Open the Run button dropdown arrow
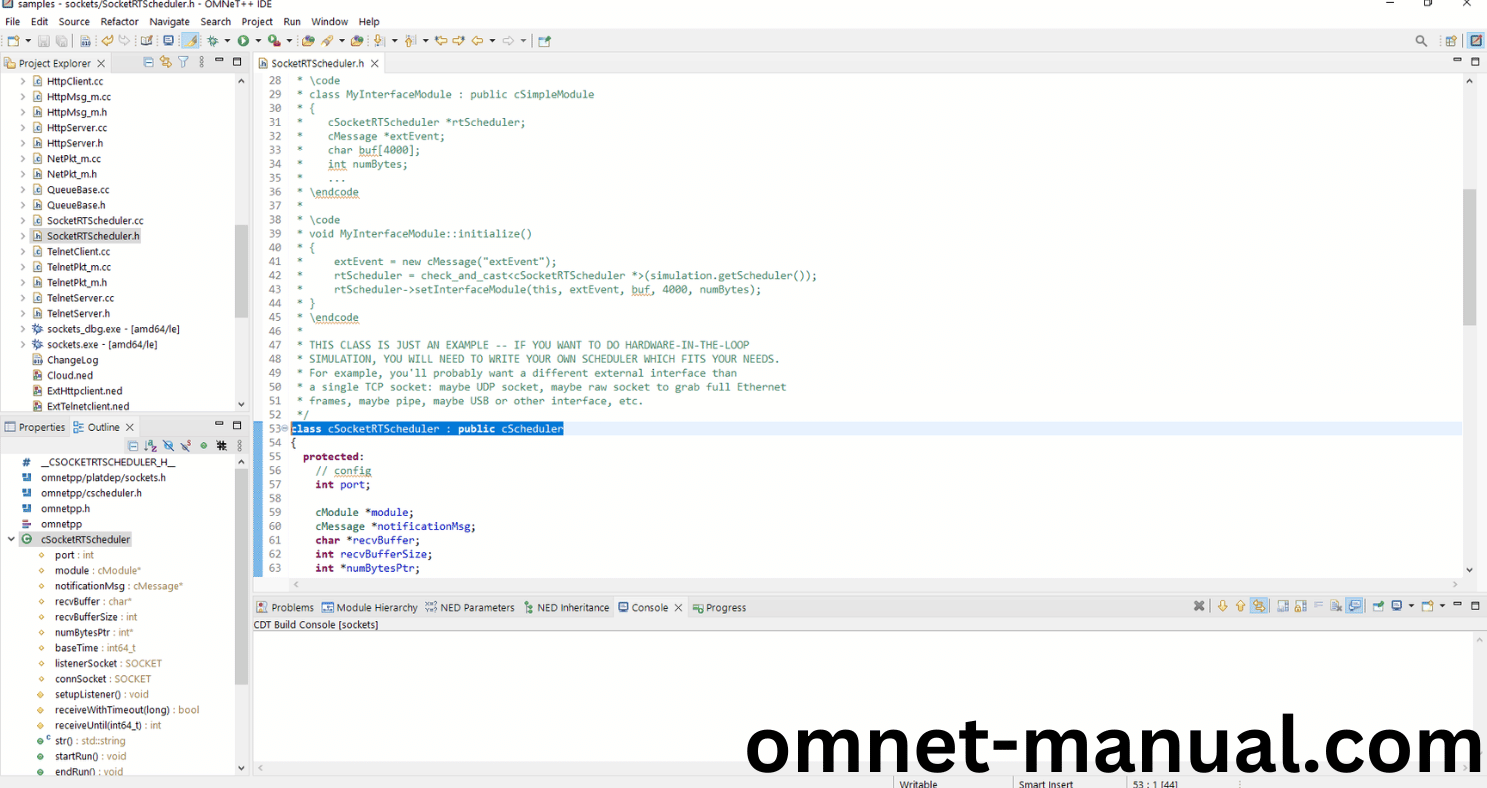Viewport: 1487px width, 788px height. [x=257, y=41]
